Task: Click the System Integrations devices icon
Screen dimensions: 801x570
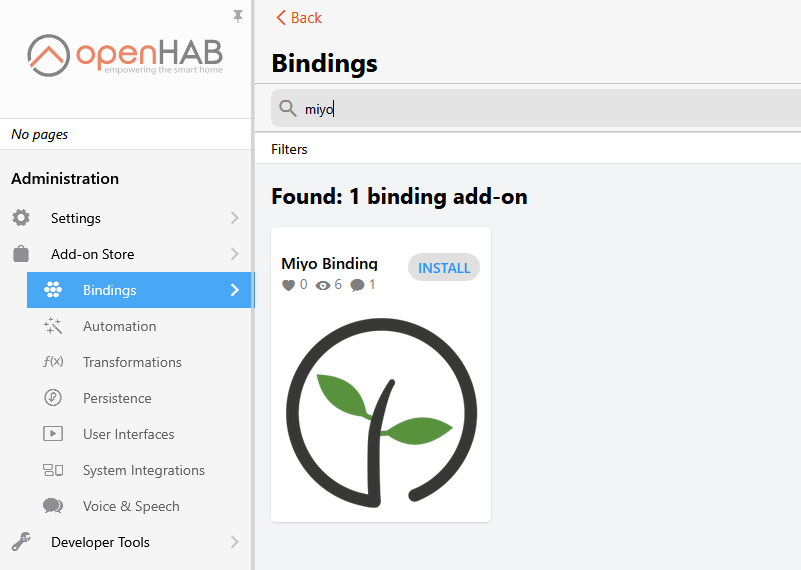Action: click(53, 470)
